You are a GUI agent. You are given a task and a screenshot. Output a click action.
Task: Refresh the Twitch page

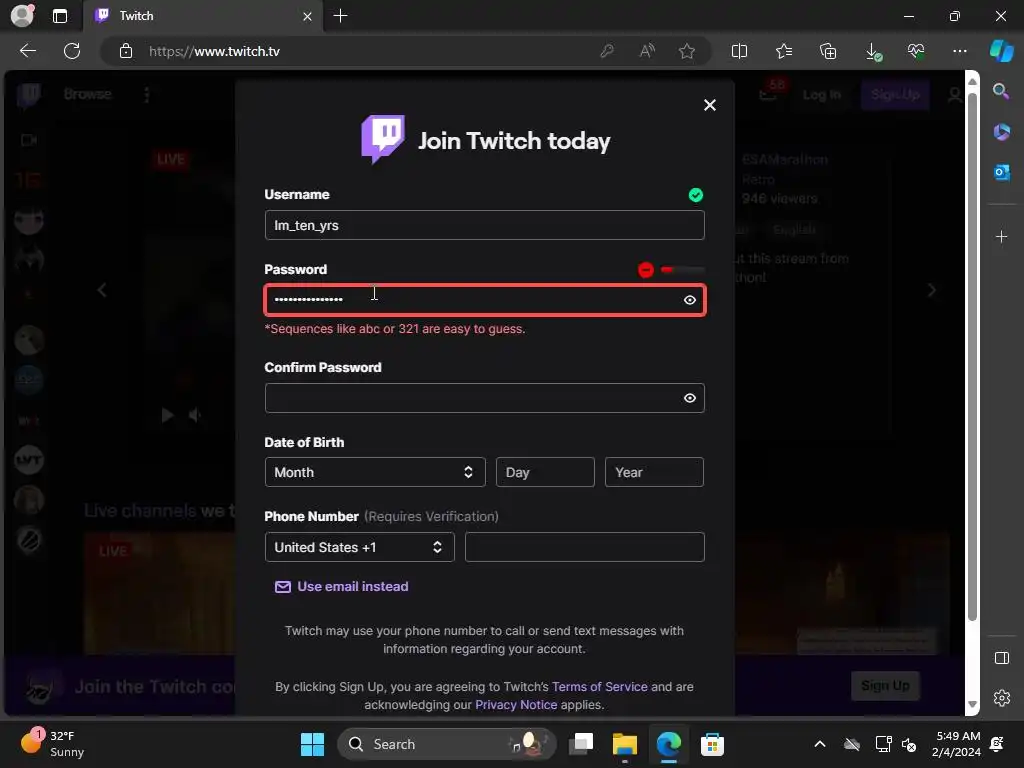tap(72, 51)
